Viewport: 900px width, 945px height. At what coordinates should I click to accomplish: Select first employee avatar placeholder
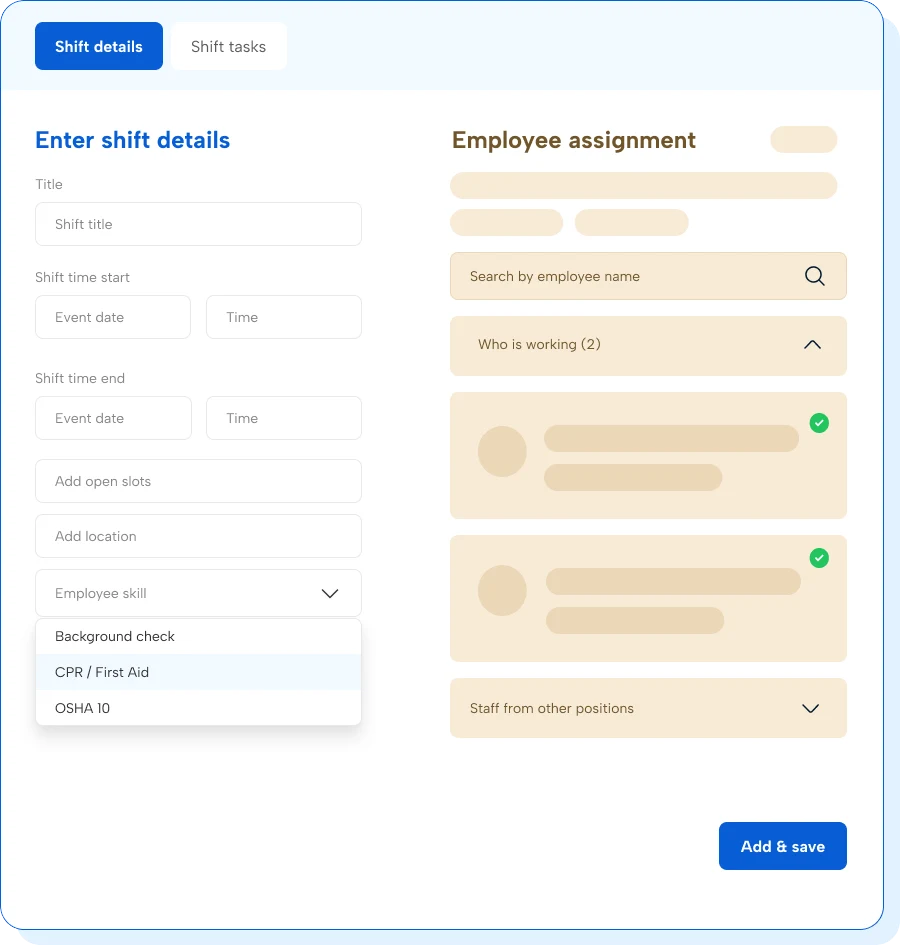pos(502,451)
